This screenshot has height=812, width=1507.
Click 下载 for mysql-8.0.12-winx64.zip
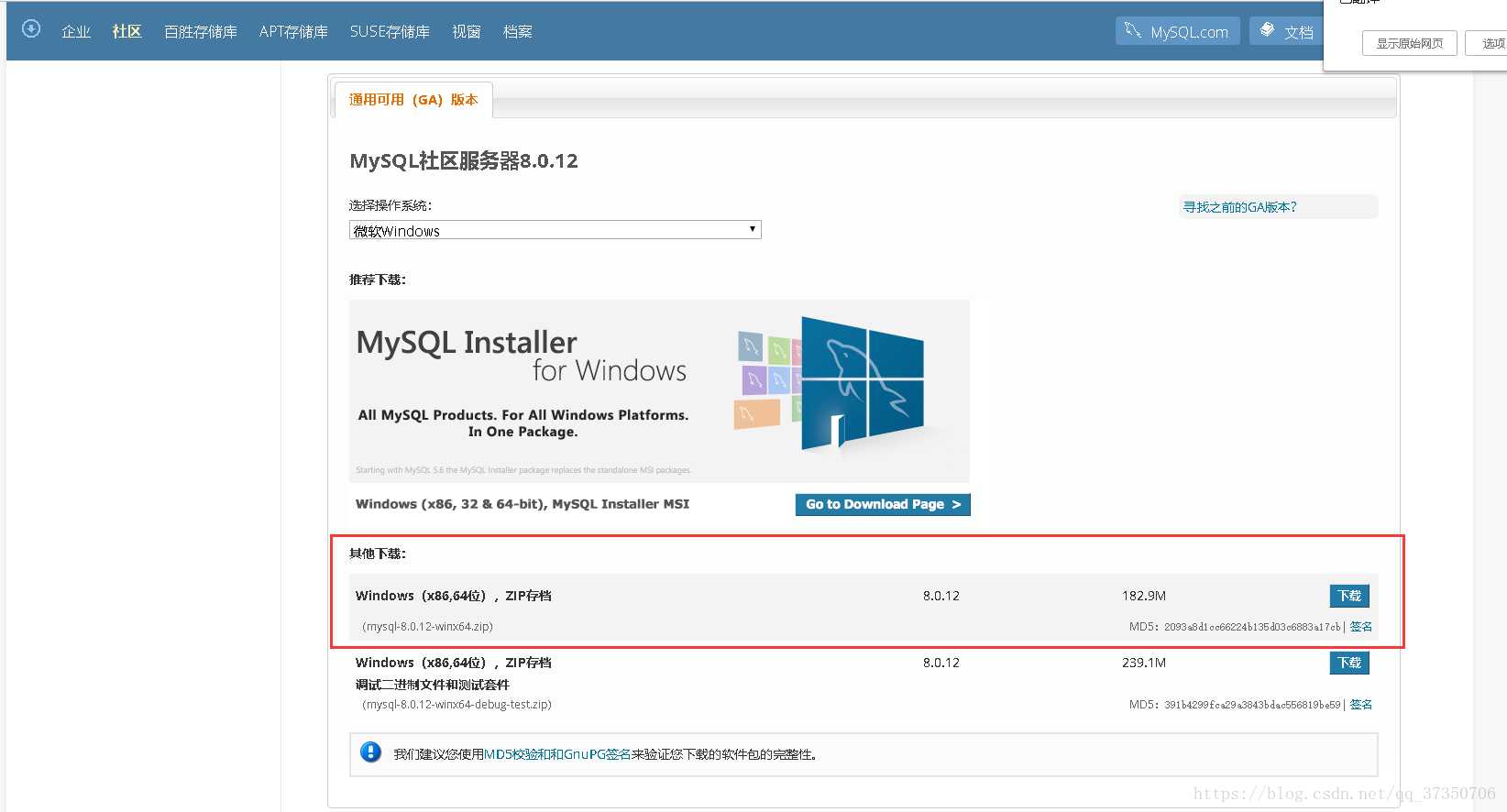tap(1349, 596)
